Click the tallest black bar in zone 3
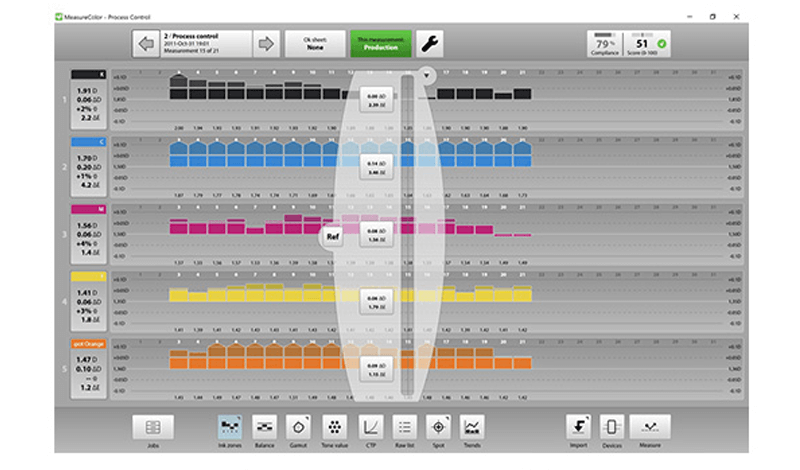Viewport: 800px width, 470px height. [178, 87]
